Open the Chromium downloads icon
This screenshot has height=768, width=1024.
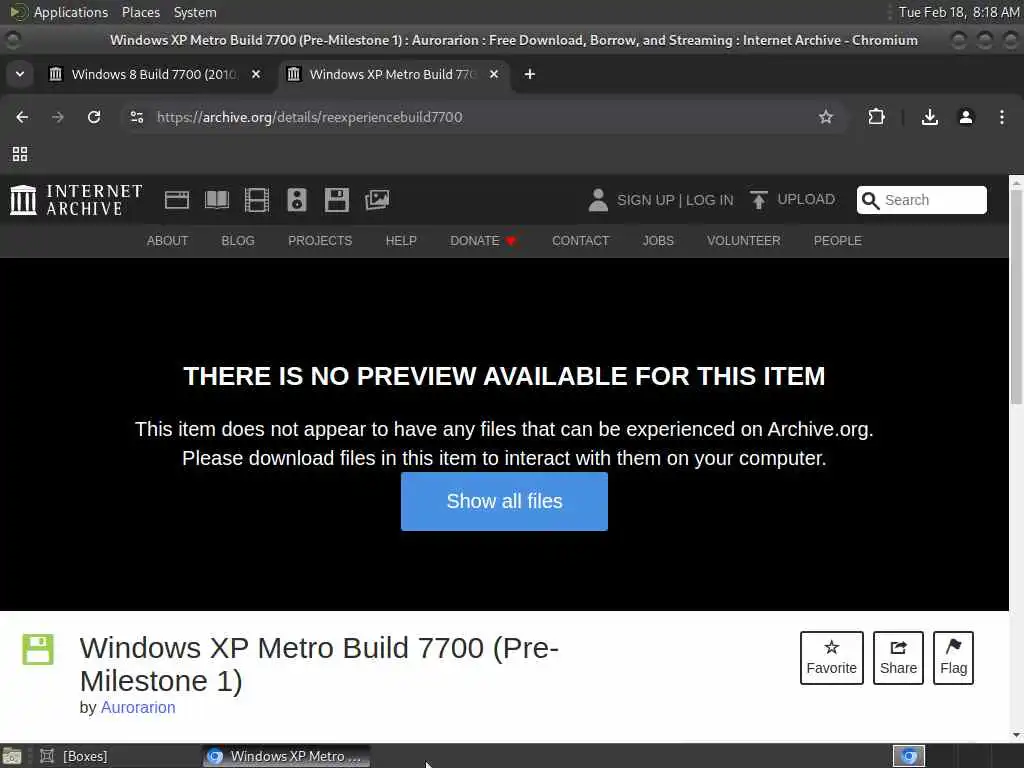click(930, 117)
